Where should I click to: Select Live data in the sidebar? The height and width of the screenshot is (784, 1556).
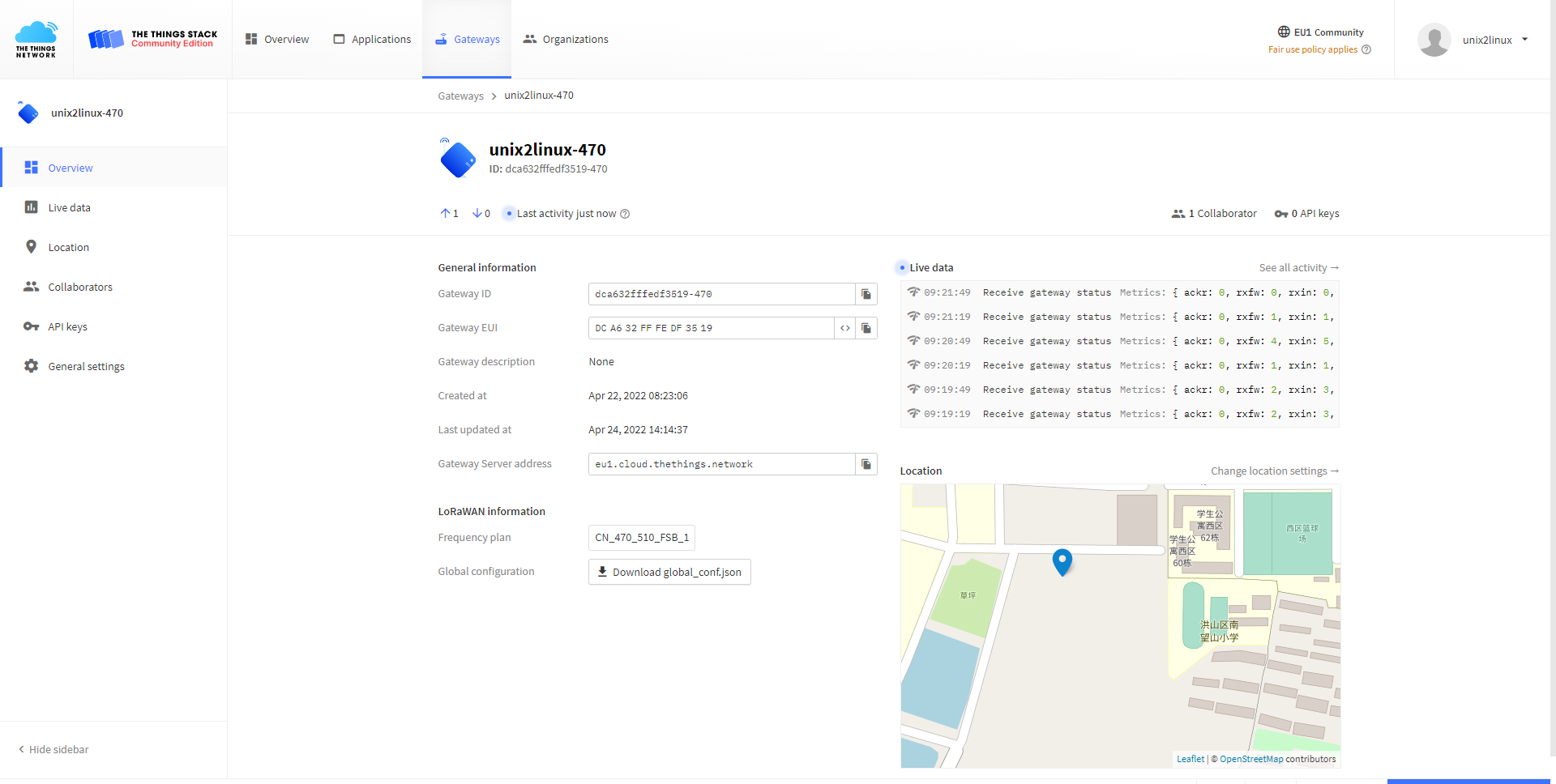point(113,207)
